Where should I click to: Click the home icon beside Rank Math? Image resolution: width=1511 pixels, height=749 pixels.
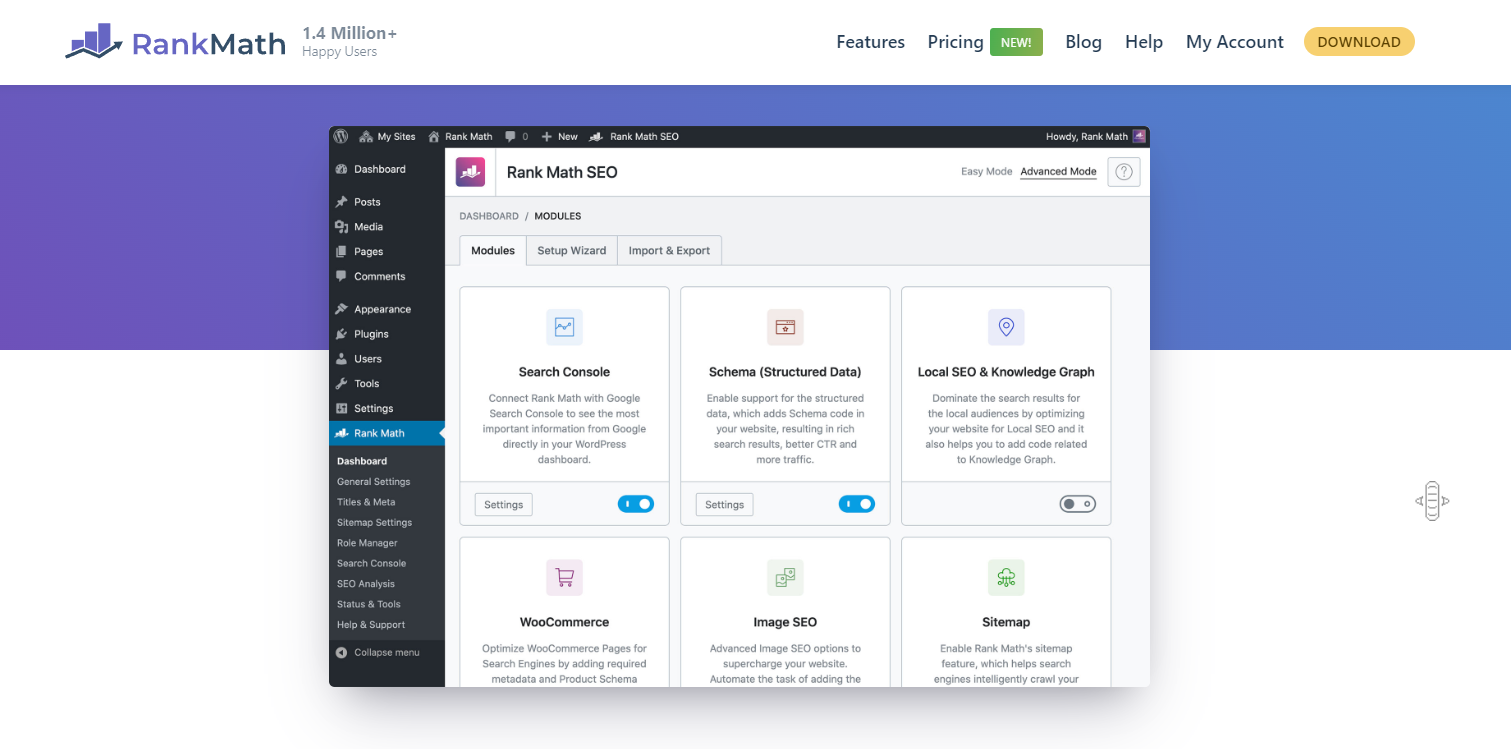tap(434, 136)
